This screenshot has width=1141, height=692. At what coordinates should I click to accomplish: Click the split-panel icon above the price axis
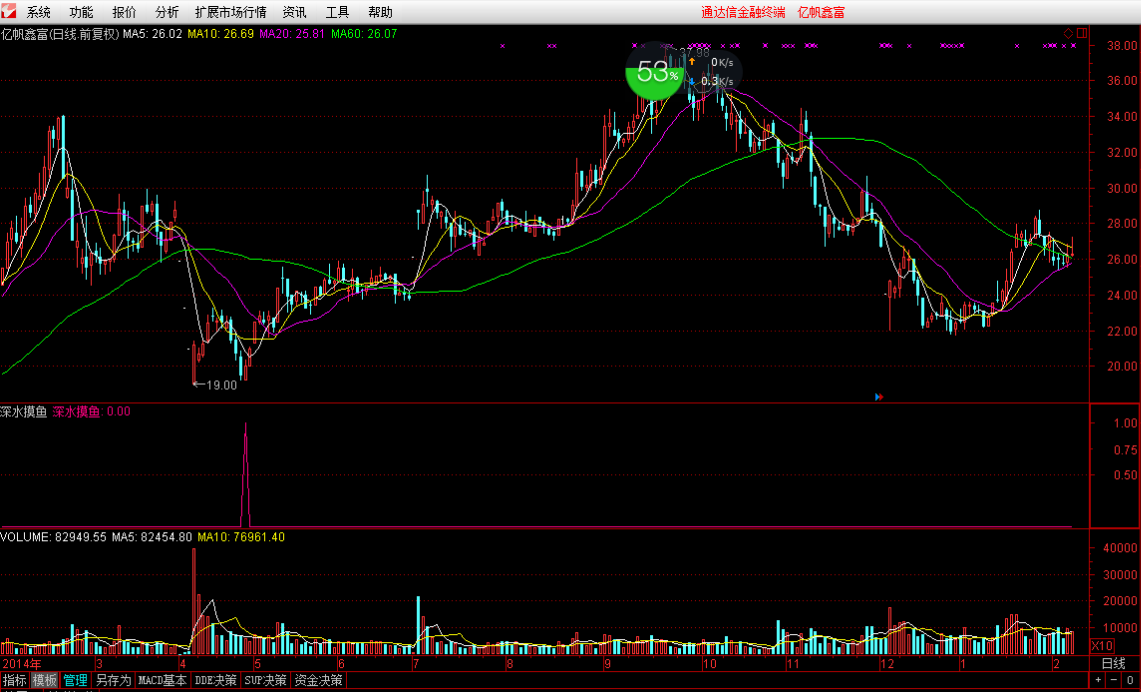1082,33
